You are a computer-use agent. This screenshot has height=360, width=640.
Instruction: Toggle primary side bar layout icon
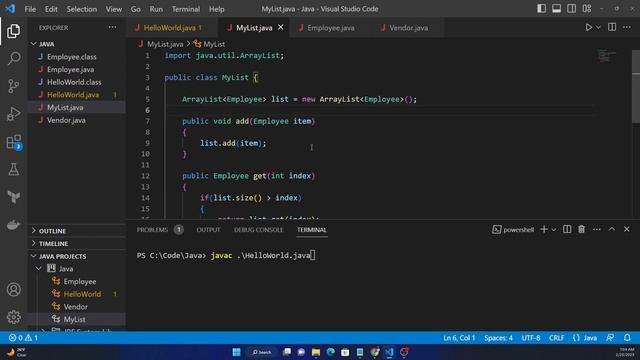(541, 9)
